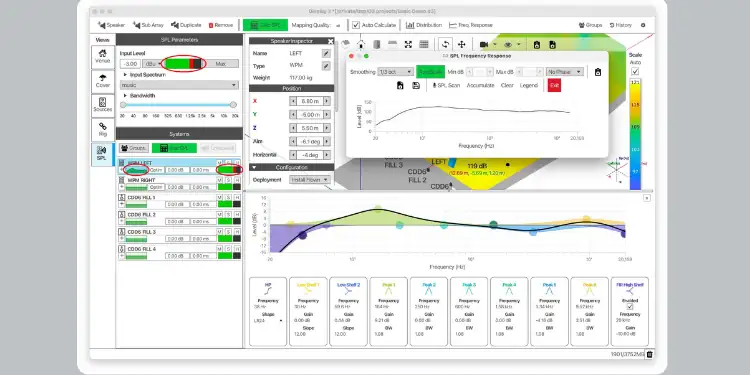Close the Speaker Inspector panel

pyautogui.click(x=331, y=41)
